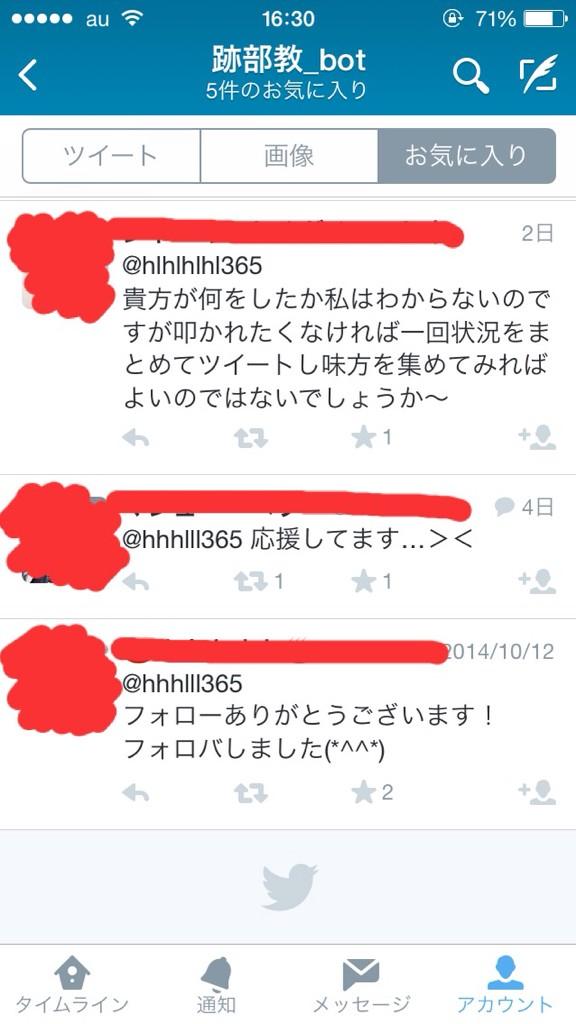
Task: Open @hlhlhlhl365 mention link
Action: coord(193,266)
